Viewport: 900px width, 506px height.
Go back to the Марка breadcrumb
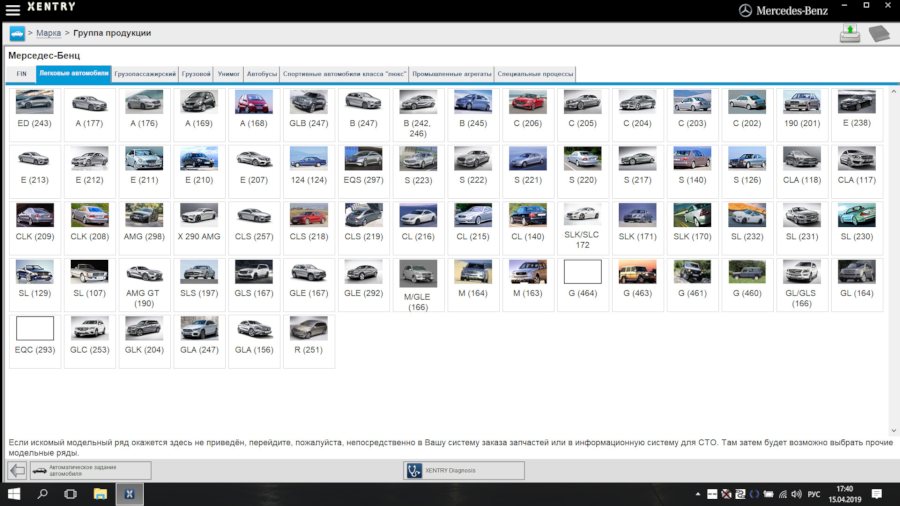pyautogui.click(x=48, y=33)
